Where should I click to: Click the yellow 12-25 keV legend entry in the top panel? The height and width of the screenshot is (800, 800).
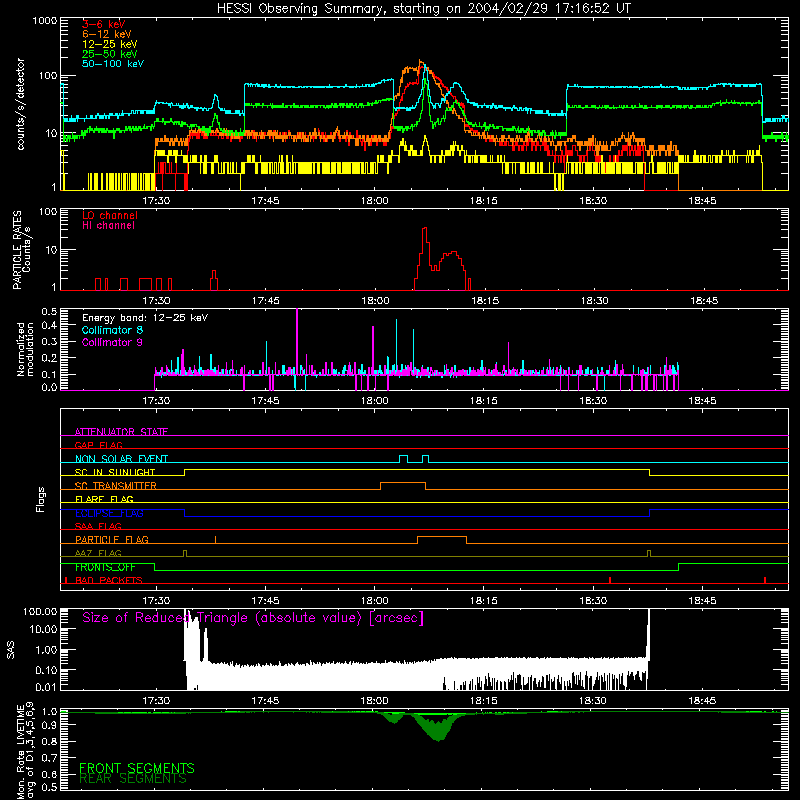[110, 44]
